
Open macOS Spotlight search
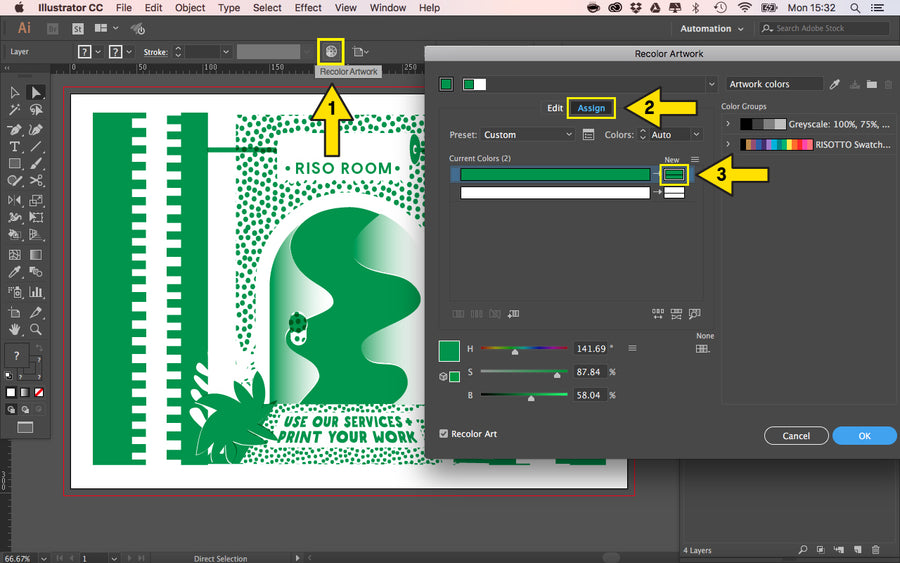(855, 7)
